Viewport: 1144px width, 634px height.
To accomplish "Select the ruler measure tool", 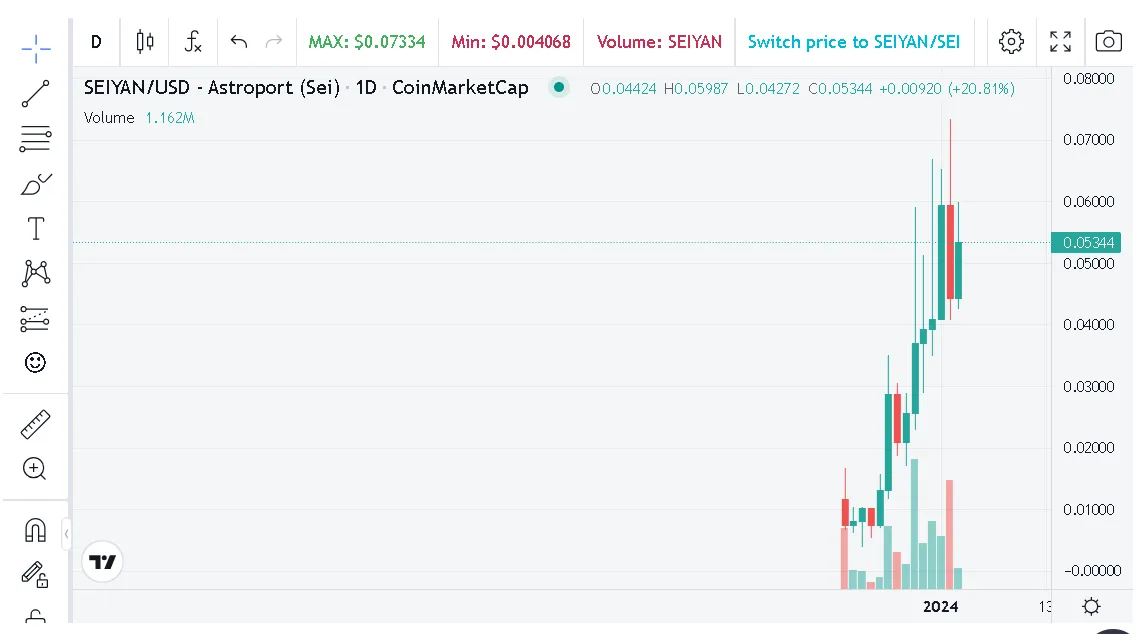I will [35, 424].
